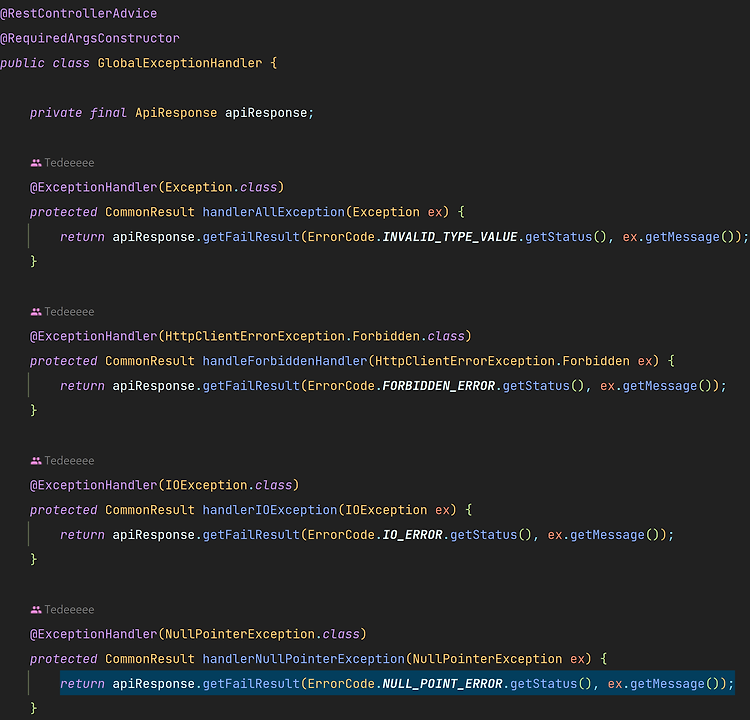Click getFailResult in the IO_ERROR line
Viewport: 750px width, 720px height.
tap(251, 535)
